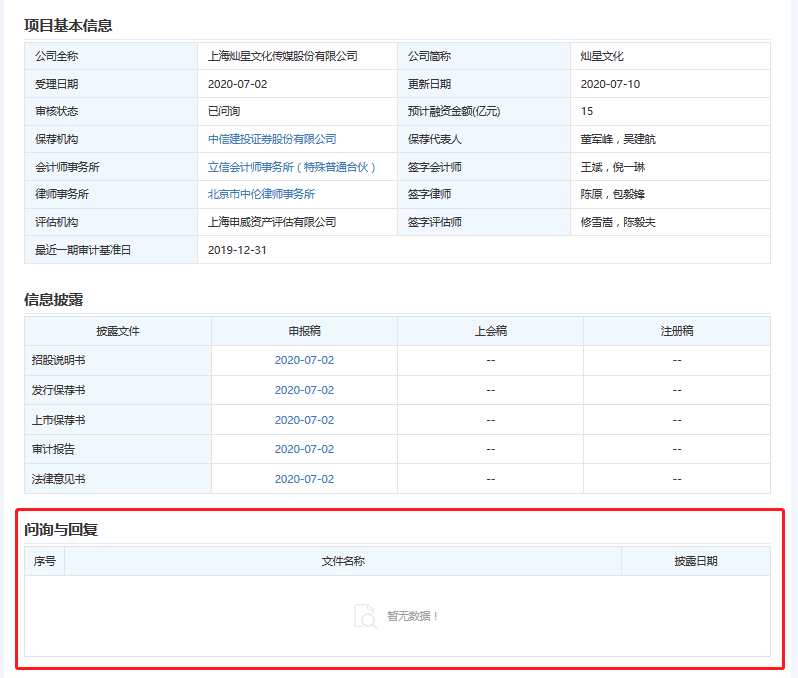Open the 发行保荐书 申报稿 dated 2020-07-02
The width and height of the screenshot is (798, 678).
(x=304, y=390)
